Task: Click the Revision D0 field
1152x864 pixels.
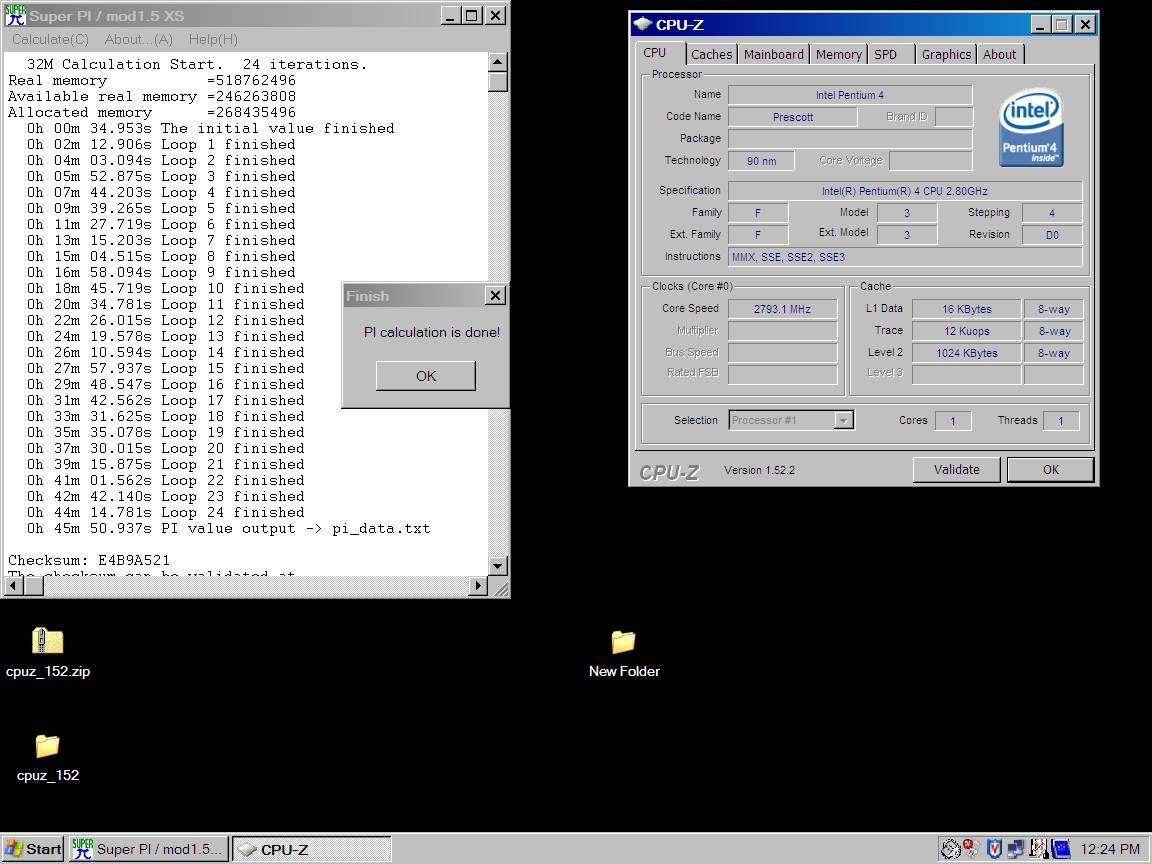Action: 1052,235
